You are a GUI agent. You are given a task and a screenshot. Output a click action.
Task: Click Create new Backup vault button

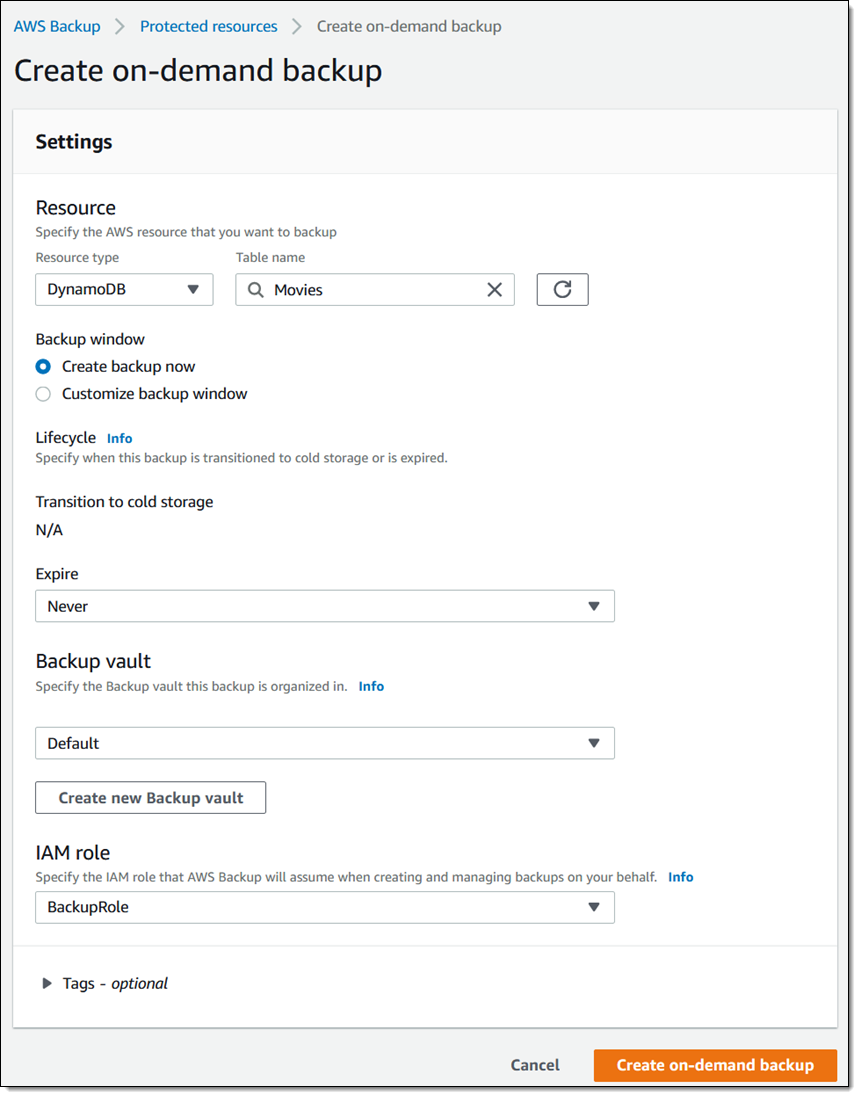151,798
